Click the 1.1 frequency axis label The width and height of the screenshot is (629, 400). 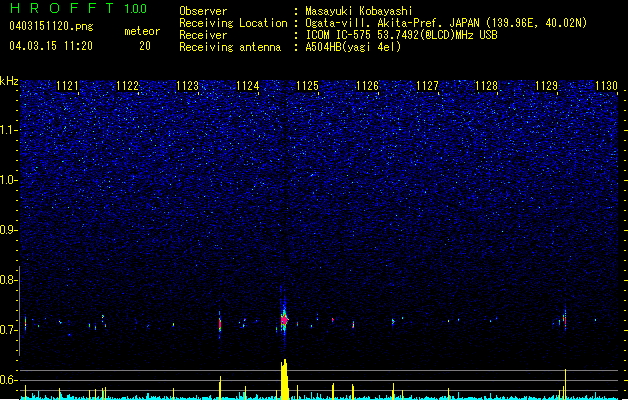pyautogui.click(x=8, y=130)
